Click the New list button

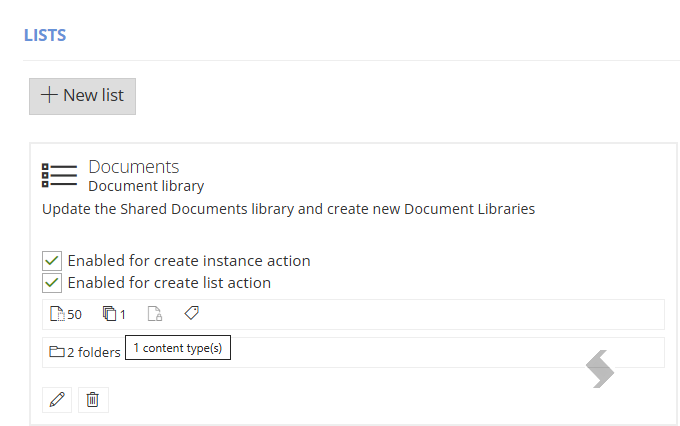[x=82, y=96]
